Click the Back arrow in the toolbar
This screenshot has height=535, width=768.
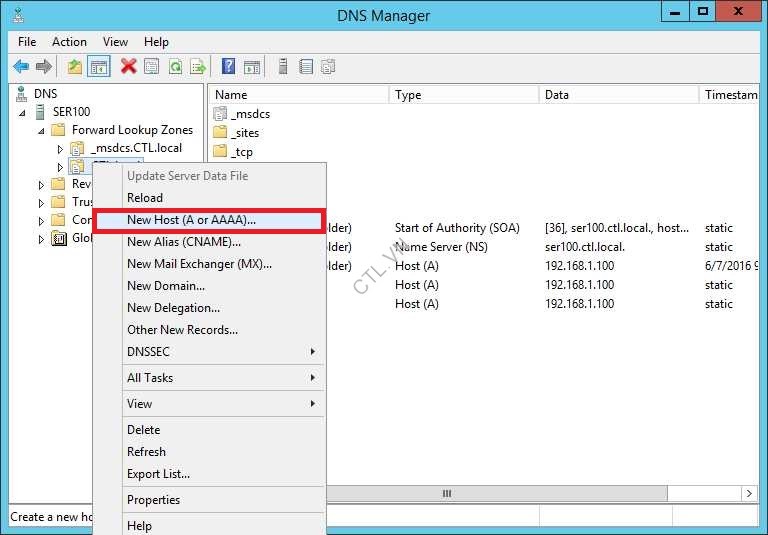21,67
